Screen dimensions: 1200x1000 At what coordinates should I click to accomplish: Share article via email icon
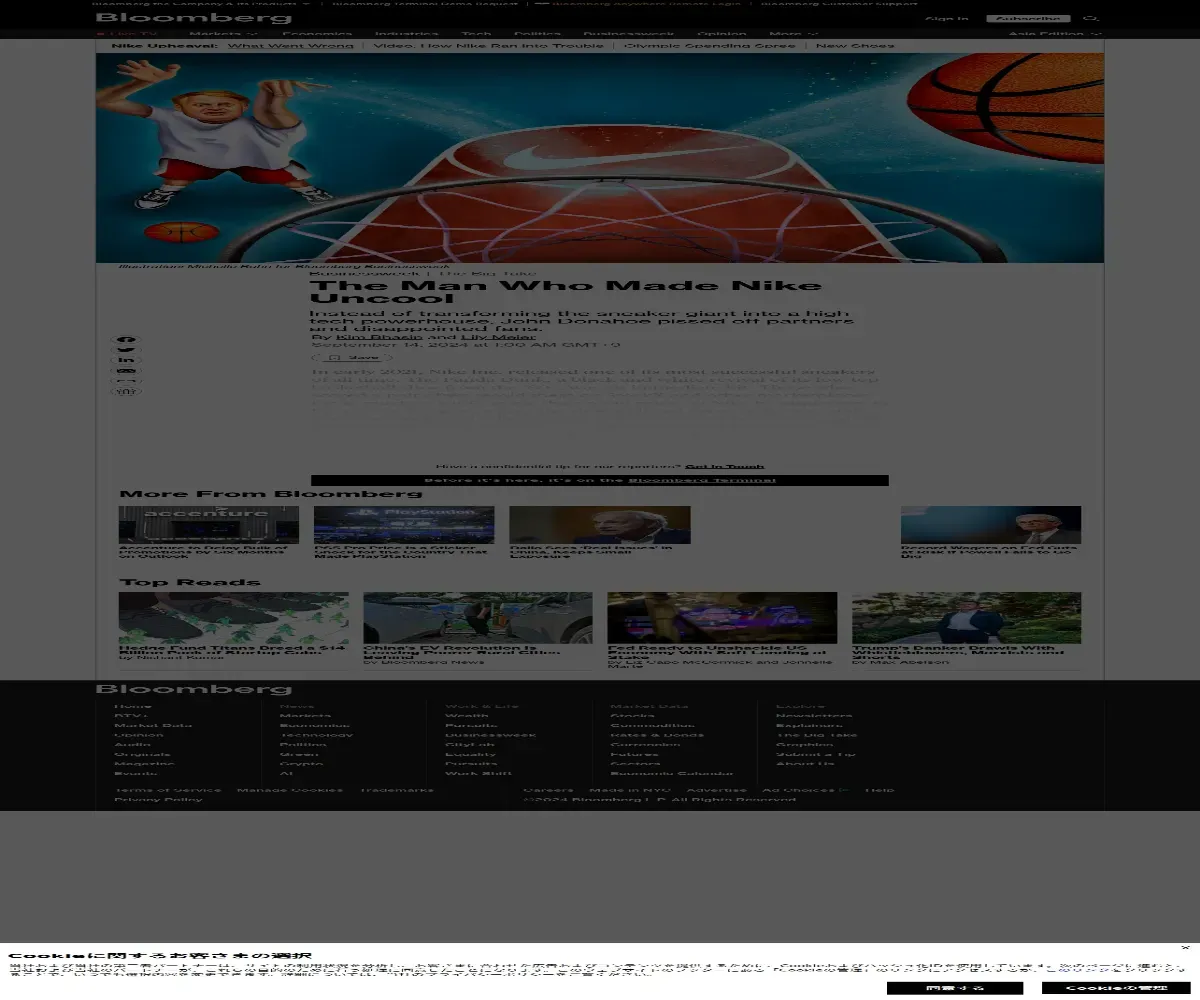(126, 371)
